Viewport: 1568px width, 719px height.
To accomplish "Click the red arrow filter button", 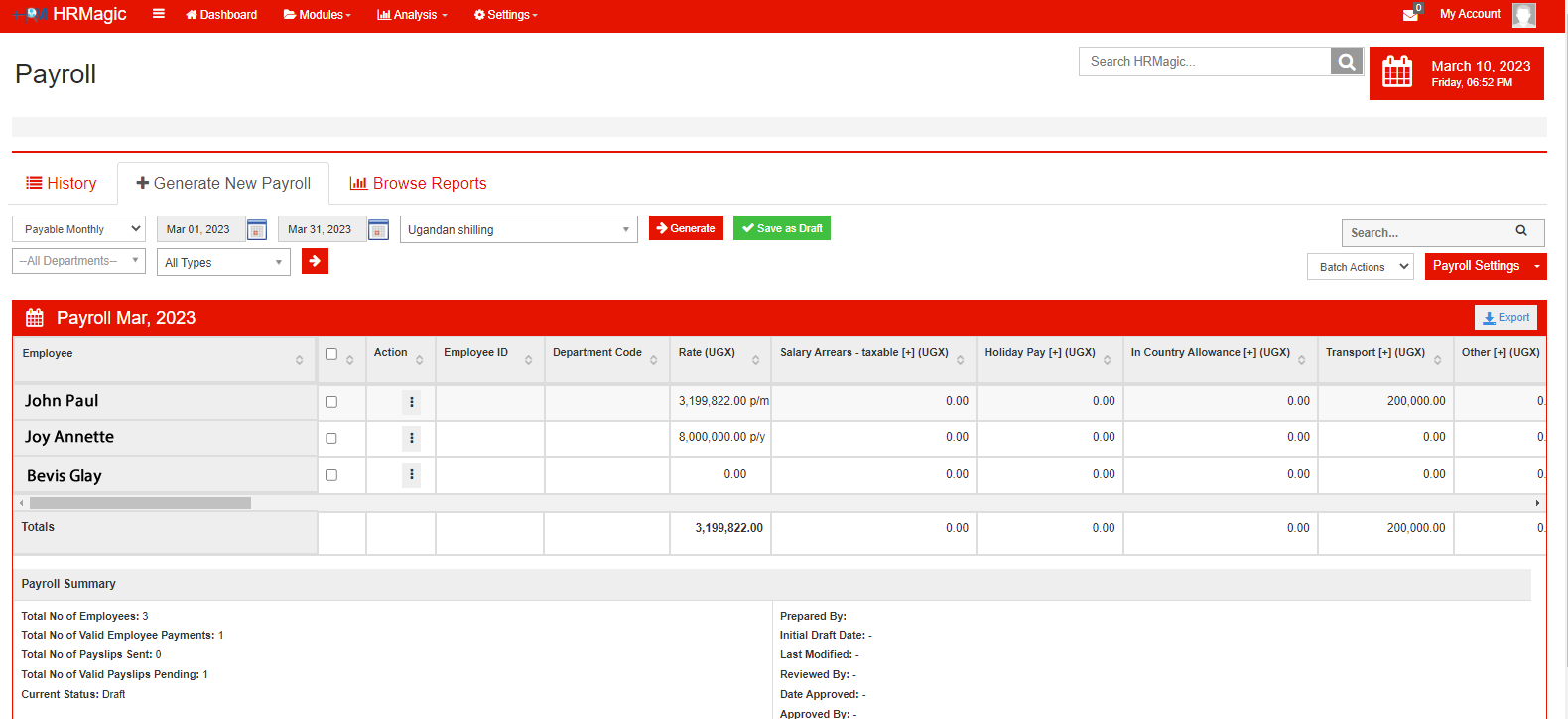I will click(x=315, y=261).
